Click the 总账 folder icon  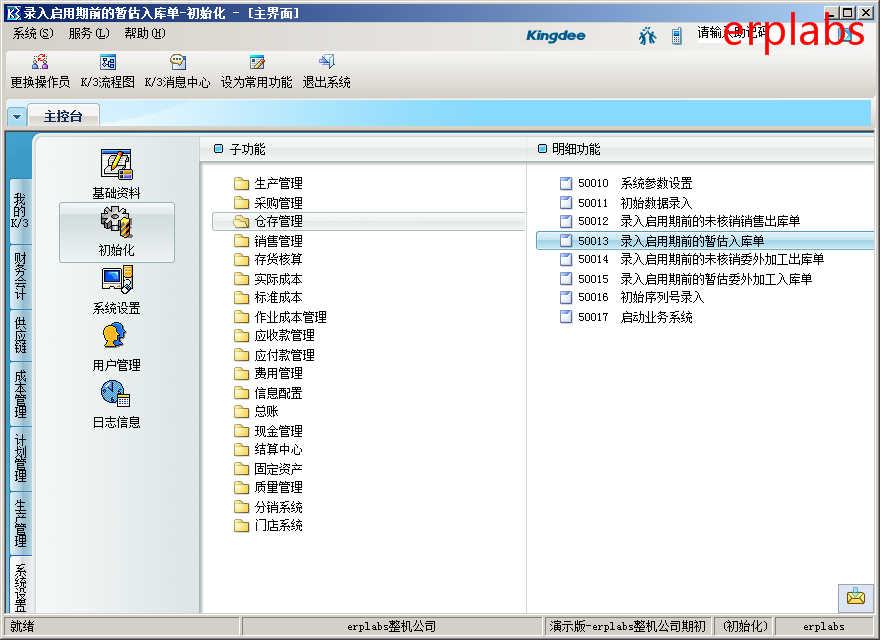(x=241, y=412)
